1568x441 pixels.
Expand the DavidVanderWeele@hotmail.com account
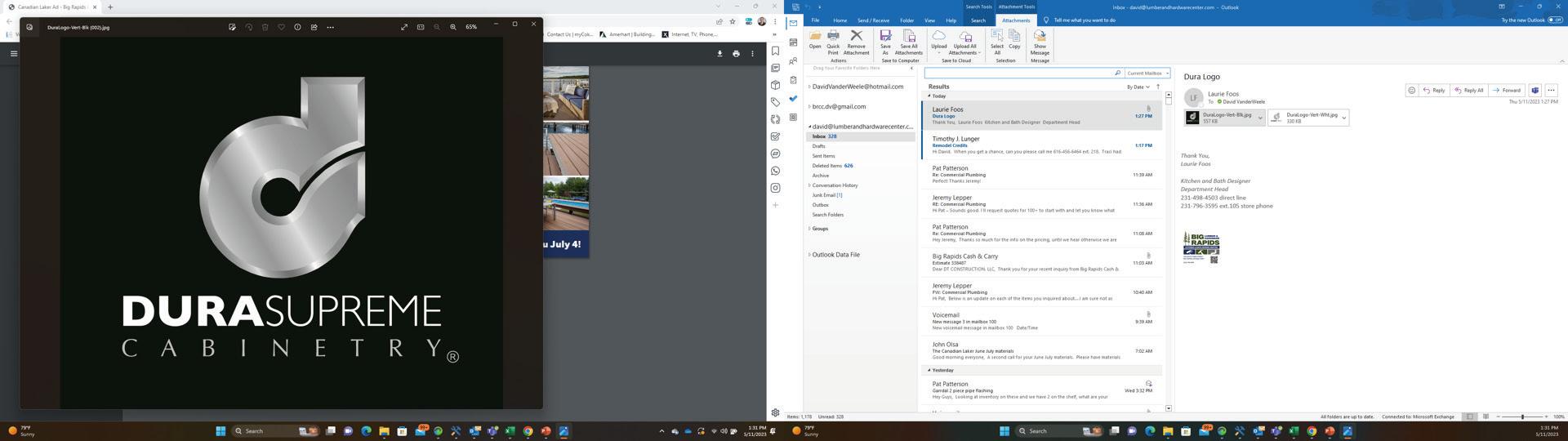coord(809,87)
